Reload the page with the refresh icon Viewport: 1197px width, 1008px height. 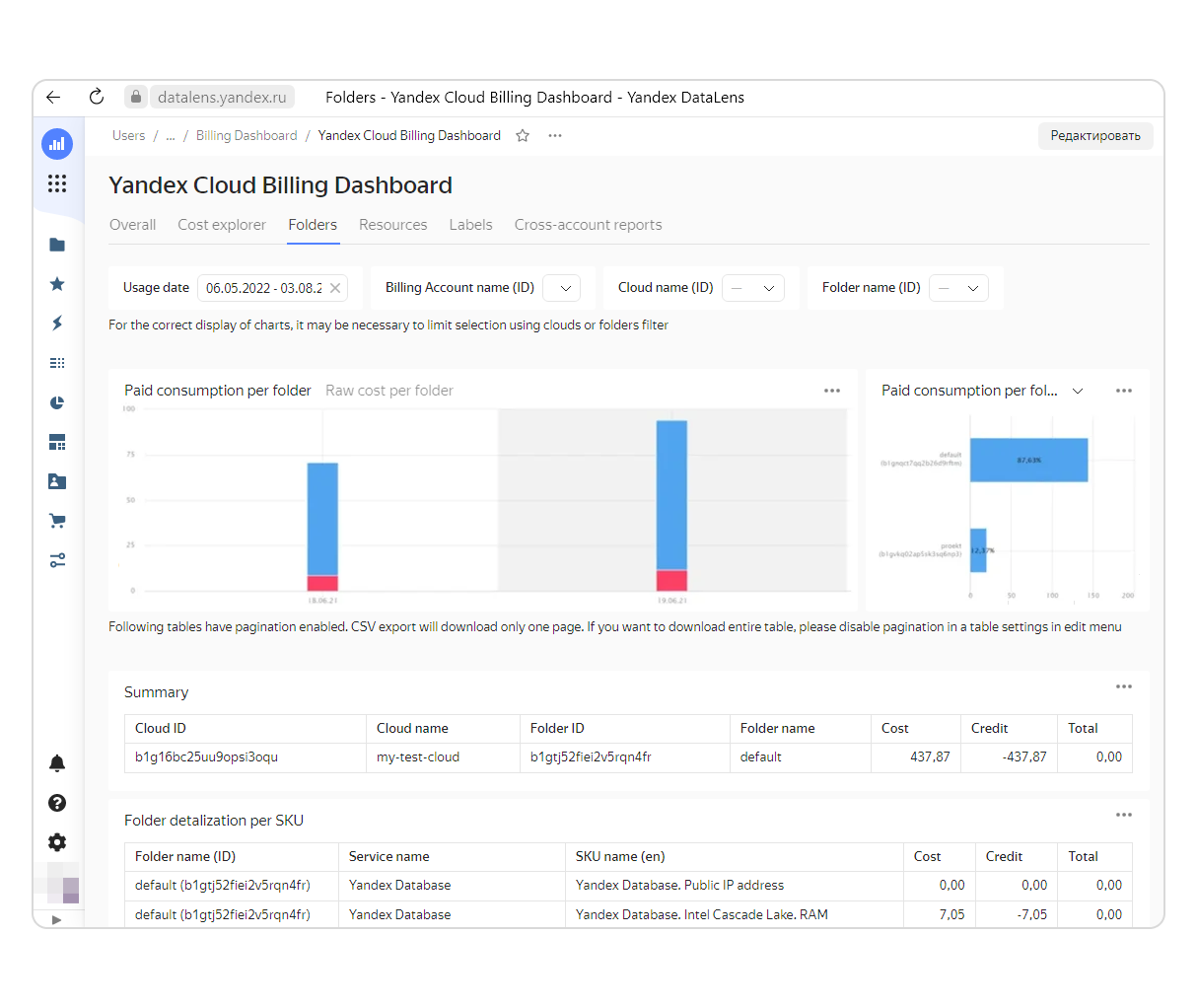click(97, 97)
